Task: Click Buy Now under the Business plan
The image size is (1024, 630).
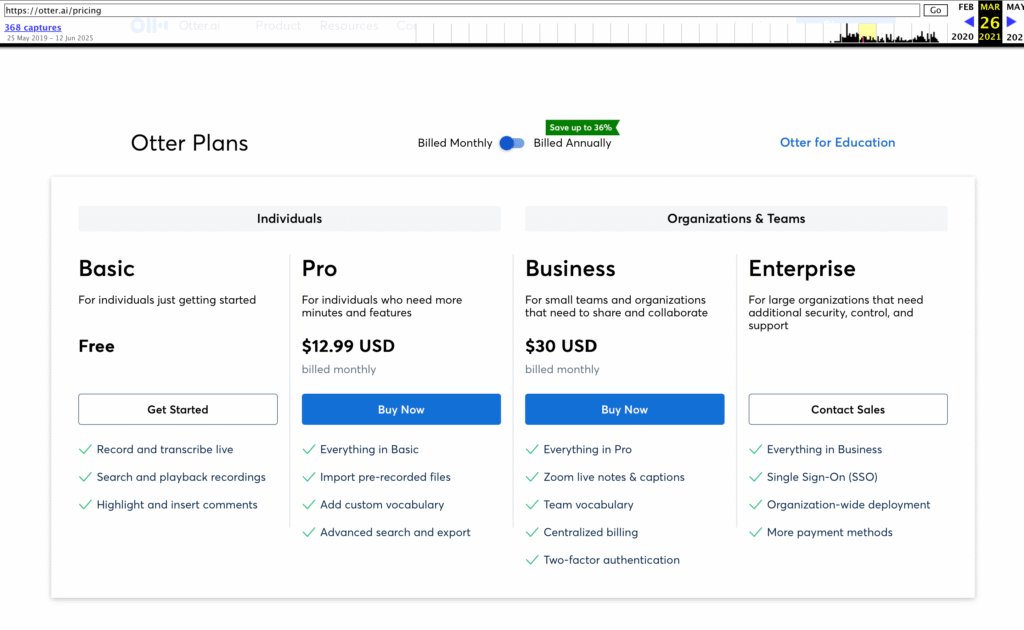Action: [624, 409]
